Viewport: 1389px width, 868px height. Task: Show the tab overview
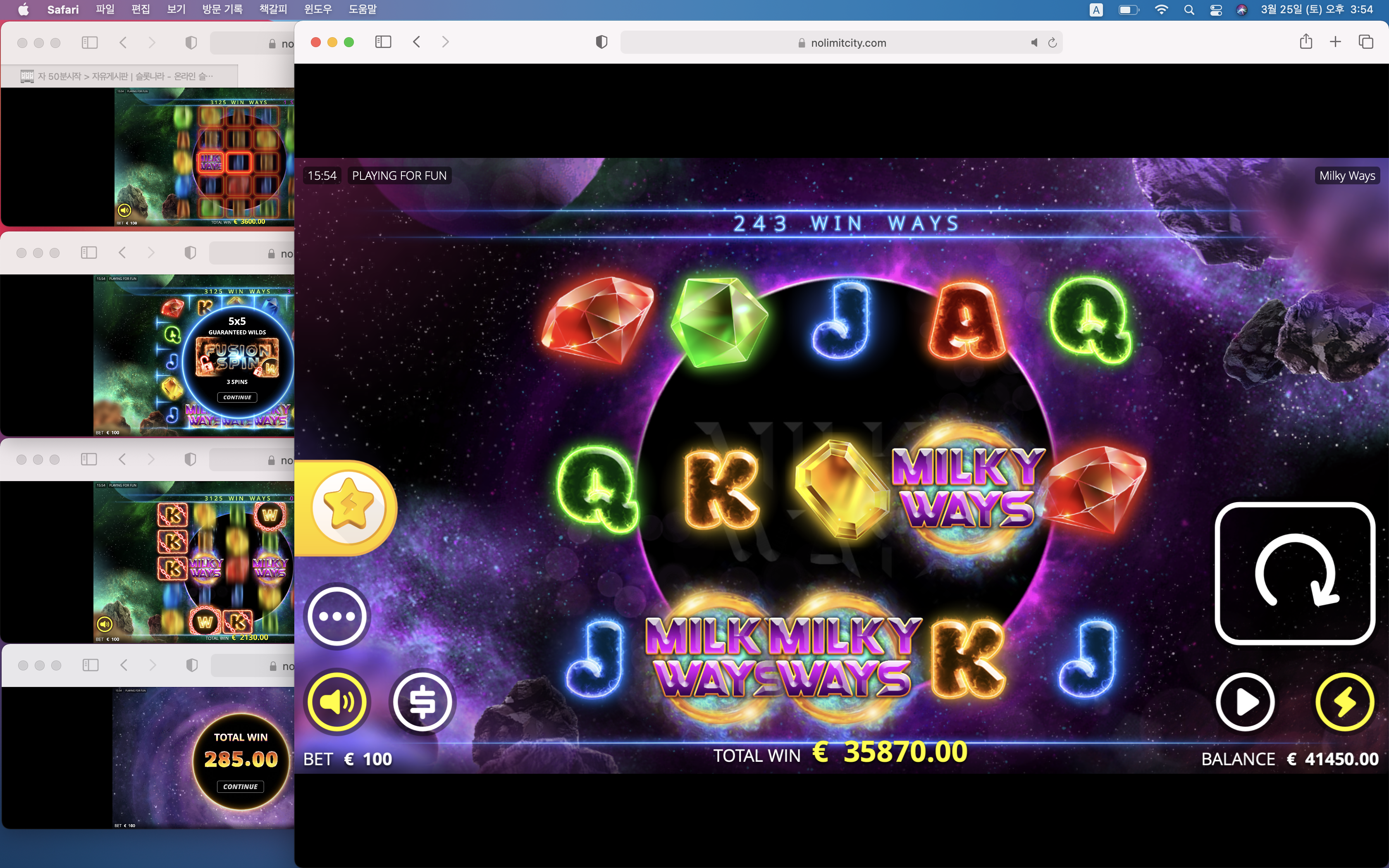coord(1365,41)
